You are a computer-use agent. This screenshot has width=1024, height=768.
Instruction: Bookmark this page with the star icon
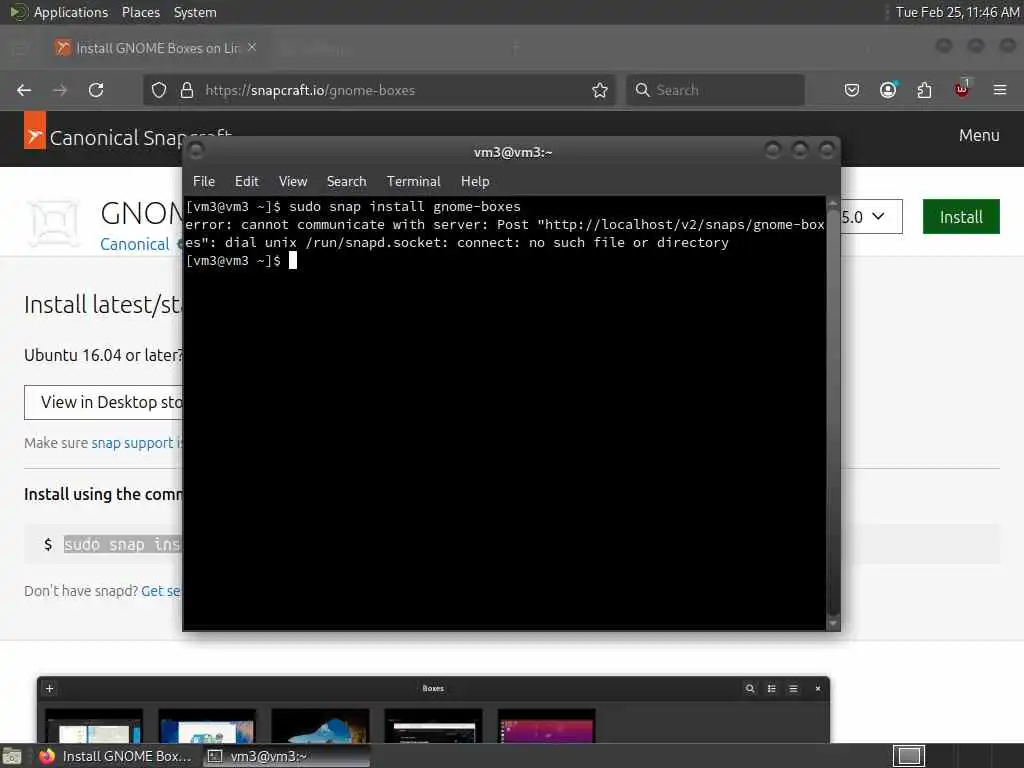[x=600, y=90]
